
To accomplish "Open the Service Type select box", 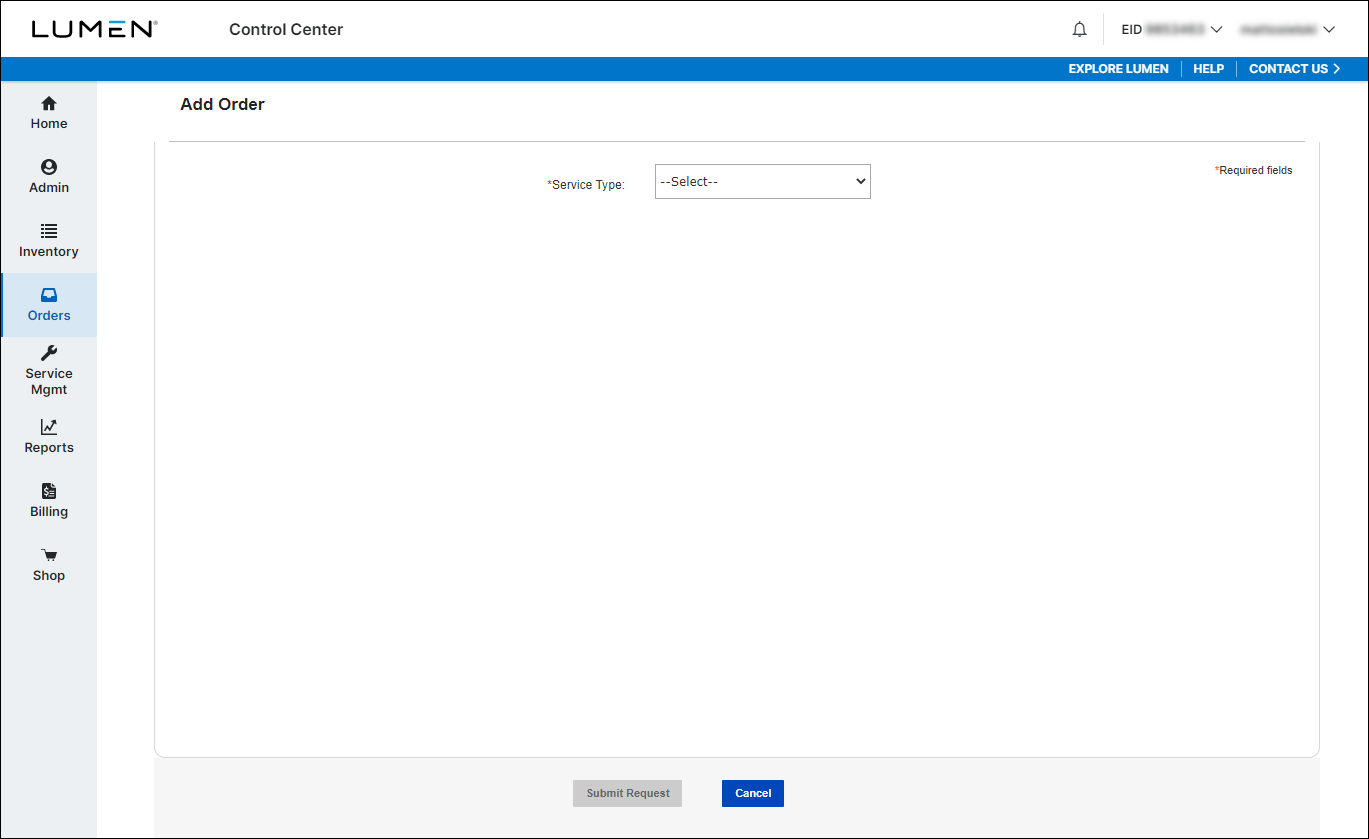I will 763,182.
